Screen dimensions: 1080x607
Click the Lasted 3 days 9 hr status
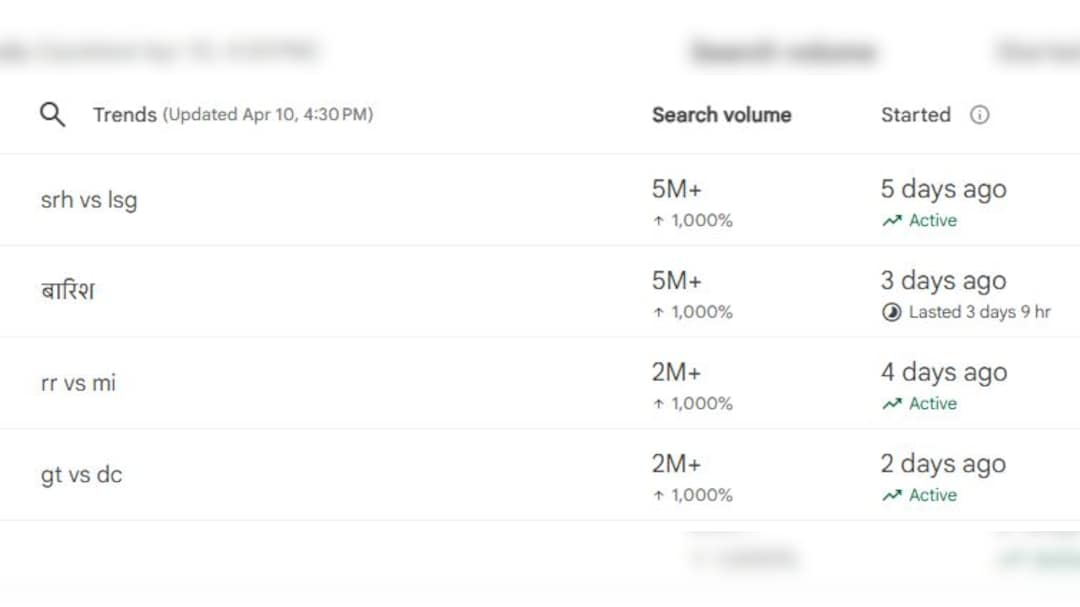tap(979, 312)
